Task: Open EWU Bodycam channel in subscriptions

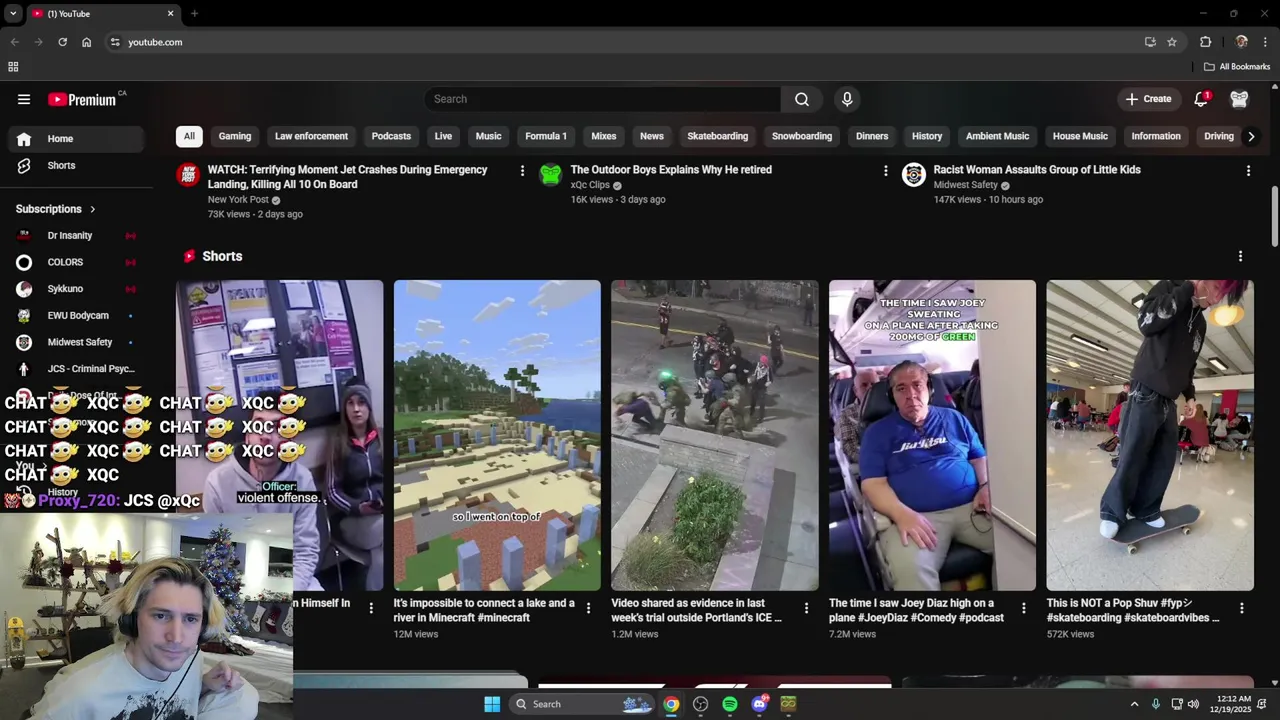Action: (77, 315)
